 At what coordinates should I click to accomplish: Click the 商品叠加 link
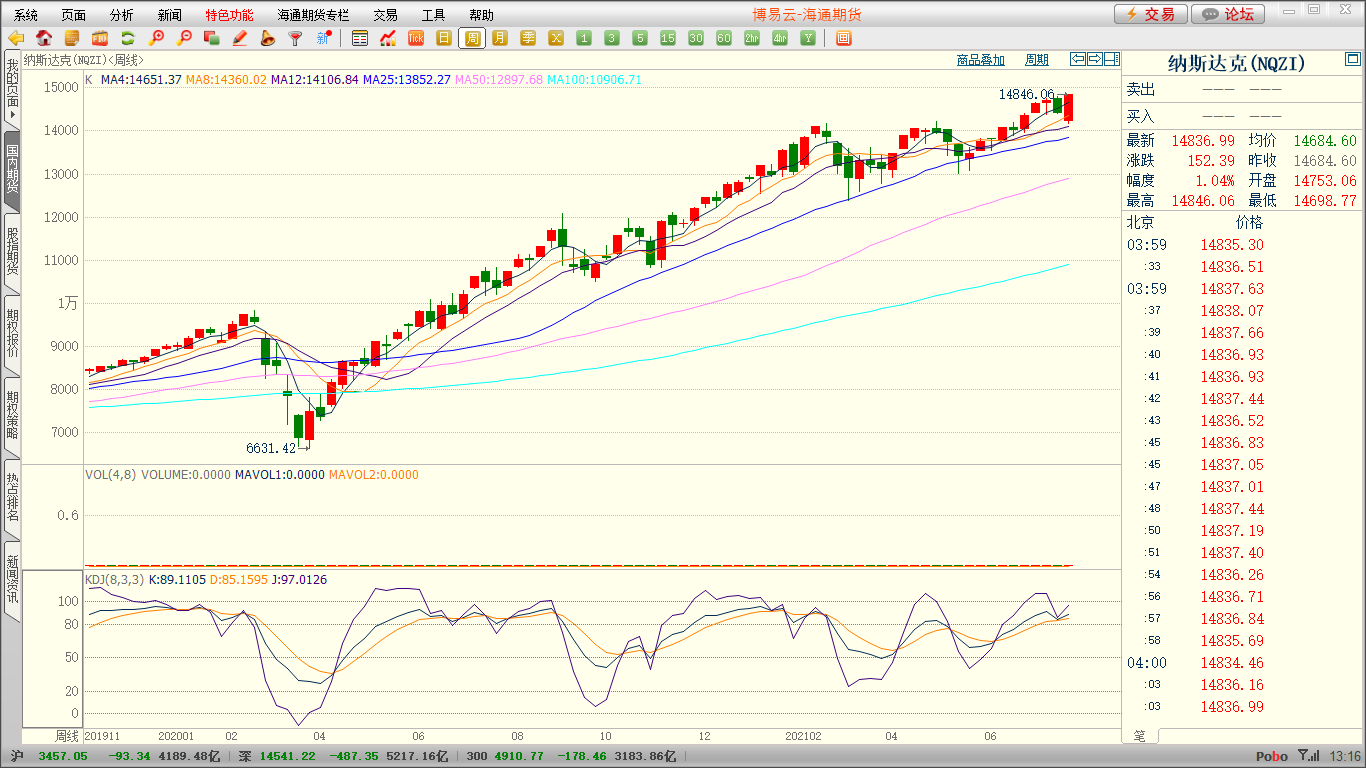coord(981,60)
